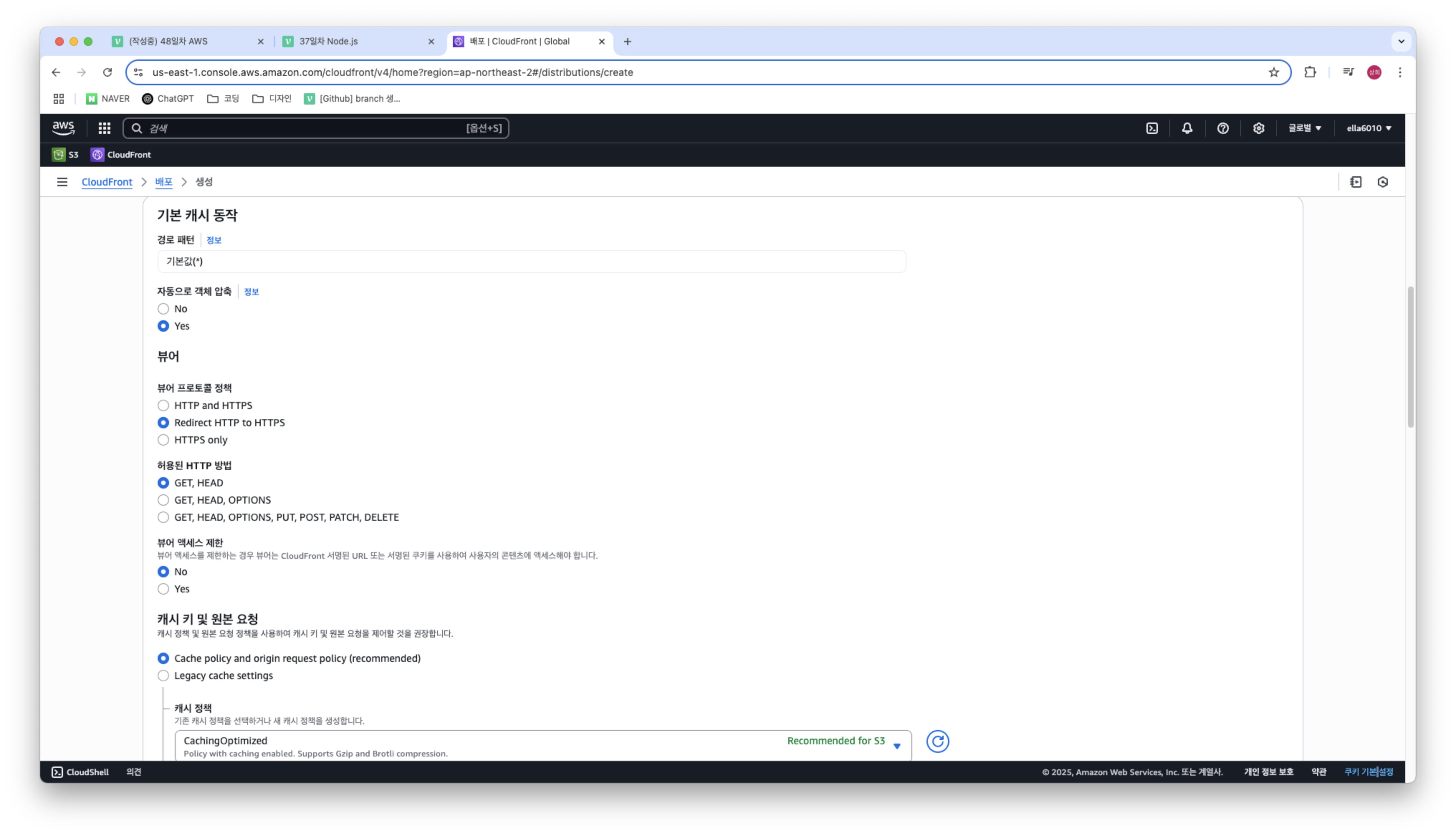The image size is (1456, 836).
Task: Open 정보 link next to 자동으로 객체 압축
Action: click(251, 292)
